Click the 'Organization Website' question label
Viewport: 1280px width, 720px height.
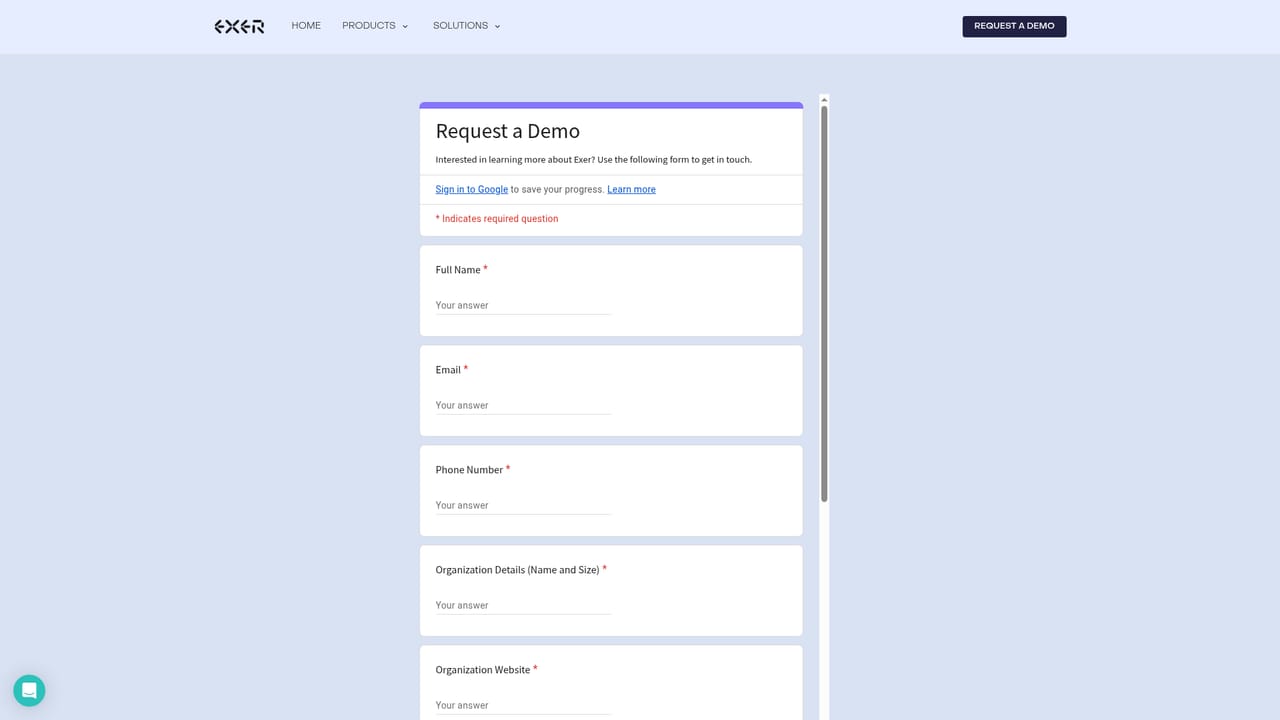tap(483, 670)
